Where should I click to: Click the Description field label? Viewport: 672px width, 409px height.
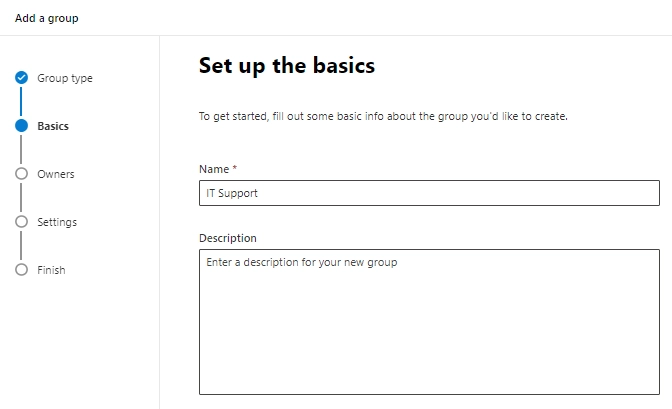coord(228,238)
